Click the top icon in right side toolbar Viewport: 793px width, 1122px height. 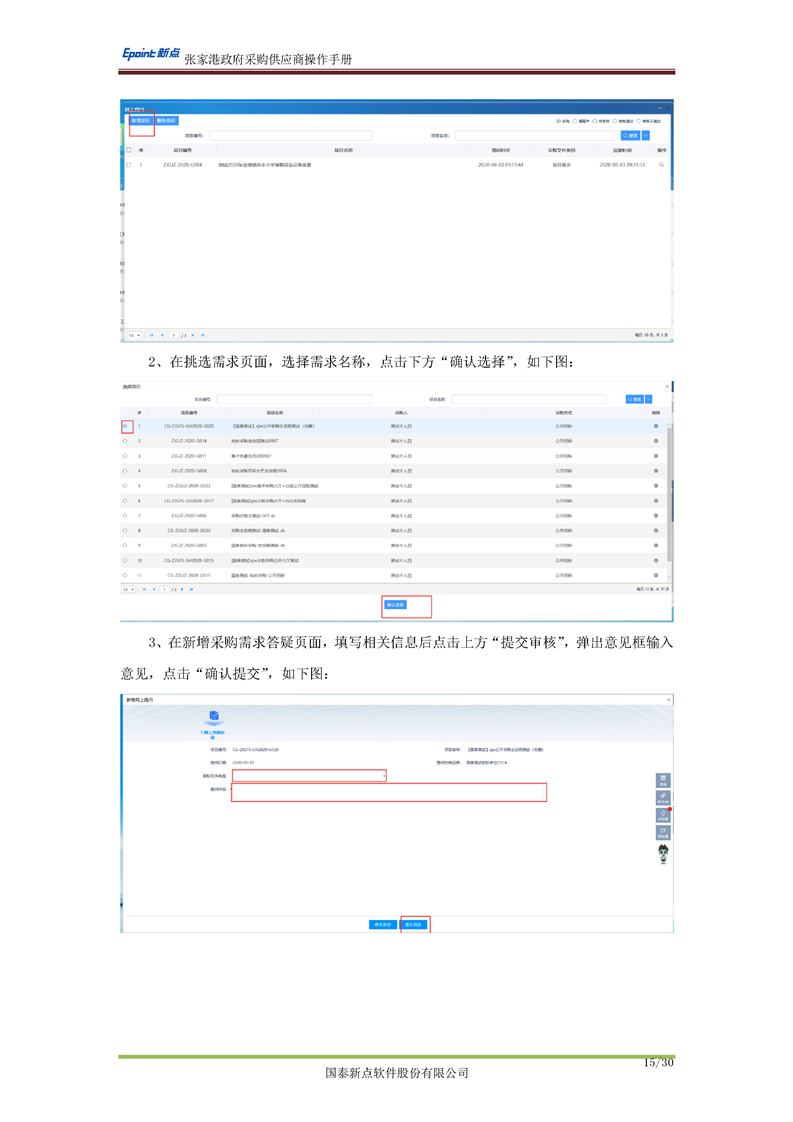[x=662, y=780]
